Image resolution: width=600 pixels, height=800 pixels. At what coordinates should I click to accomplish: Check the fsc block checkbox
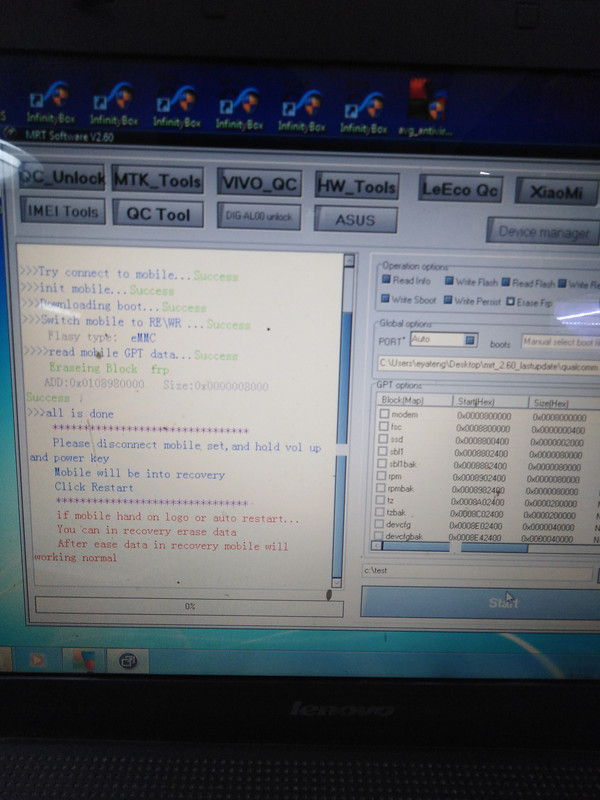tap(384, 426)
